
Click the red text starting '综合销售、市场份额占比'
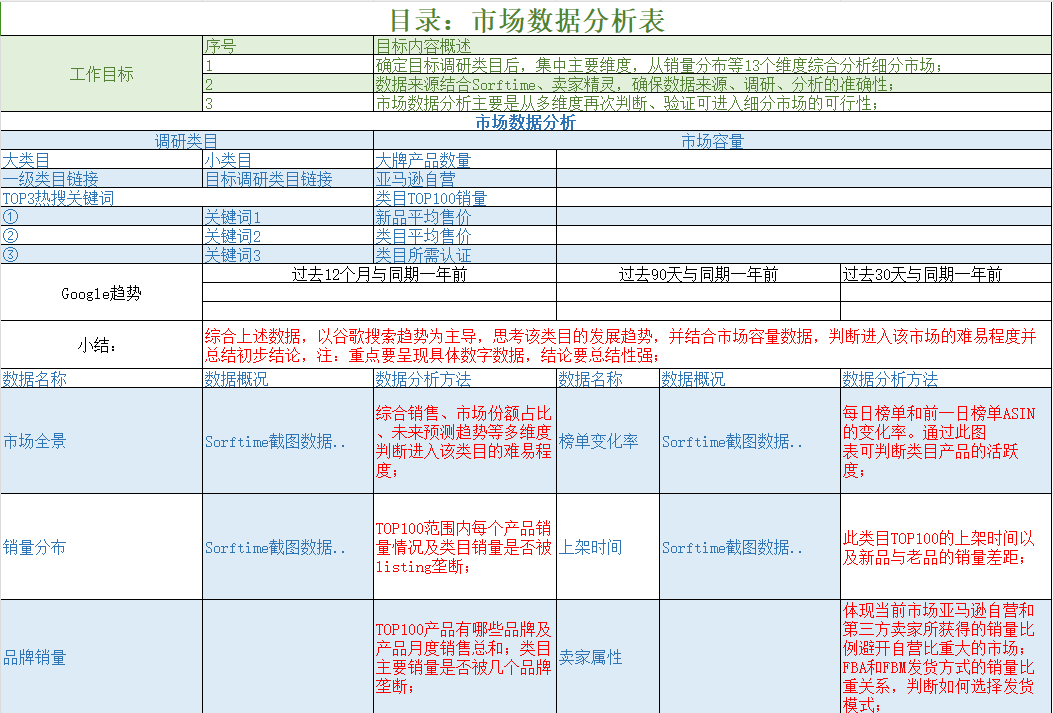coord(465,440)
